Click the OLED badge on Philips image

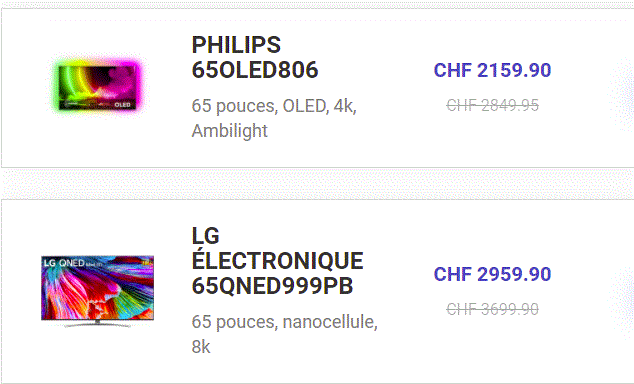point(122,105)
